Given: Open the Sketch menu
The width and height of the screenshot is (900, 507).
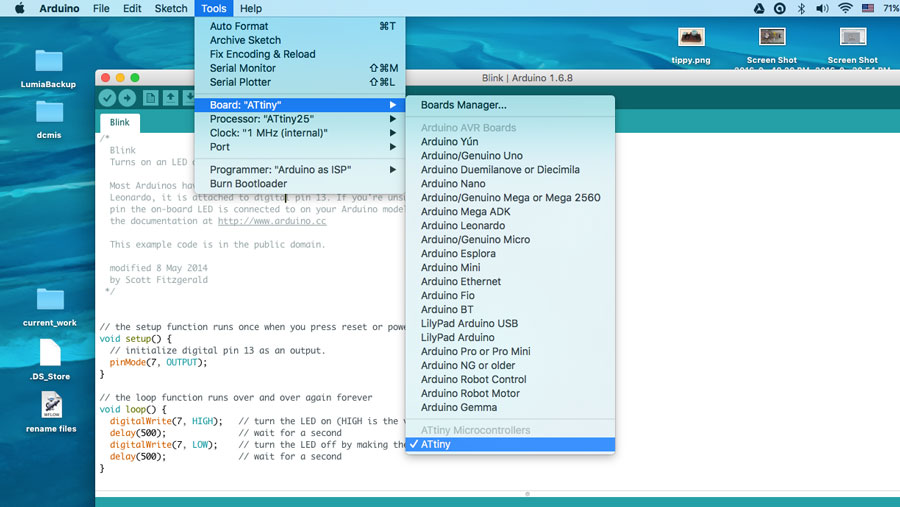Looking at the screenshot, I should pyautogui.click(x=171, y=8).
